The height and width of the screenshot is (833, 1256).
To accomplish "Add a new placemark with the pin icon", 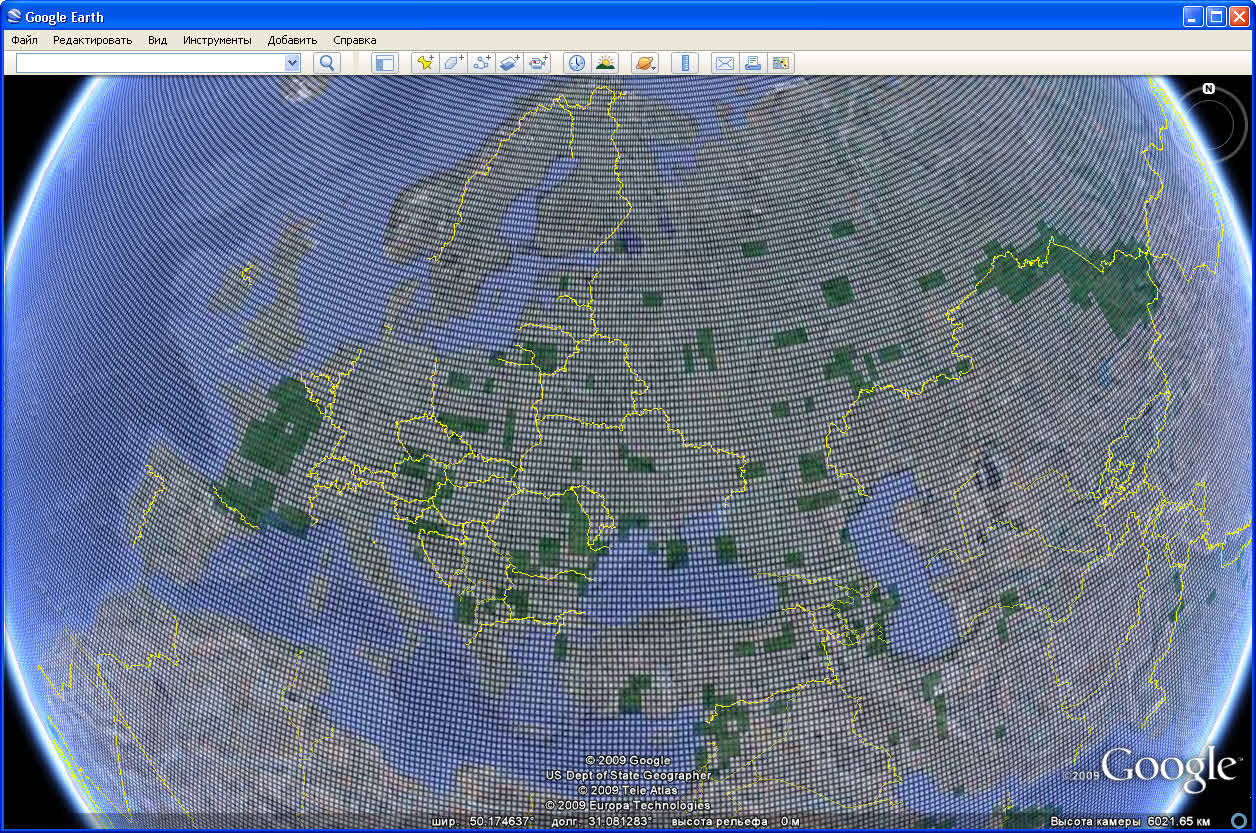I will 425,63.
